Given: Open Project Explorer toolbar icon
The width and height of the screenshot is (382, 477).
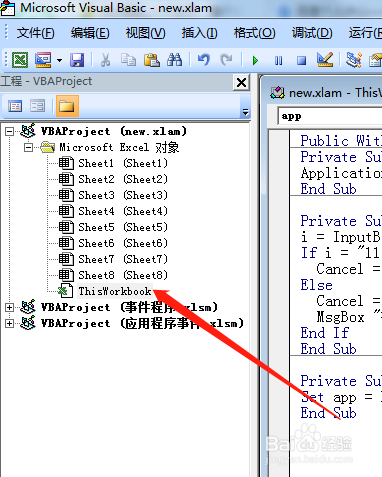Looking at the screenshot, I should [x=354, y=60].
